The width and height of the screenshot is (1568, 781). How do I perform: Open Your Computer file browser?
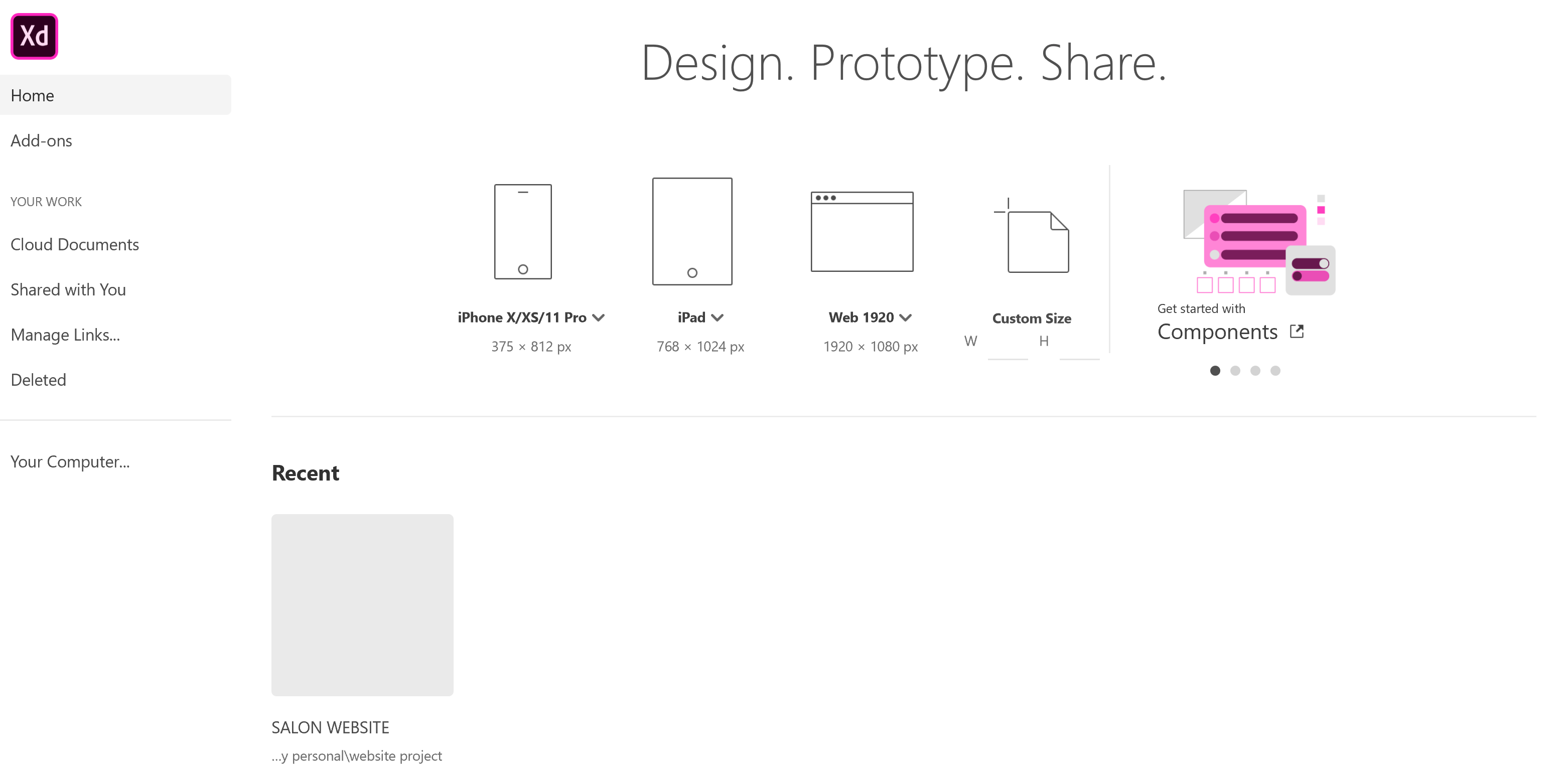click(x=69, y=461)
